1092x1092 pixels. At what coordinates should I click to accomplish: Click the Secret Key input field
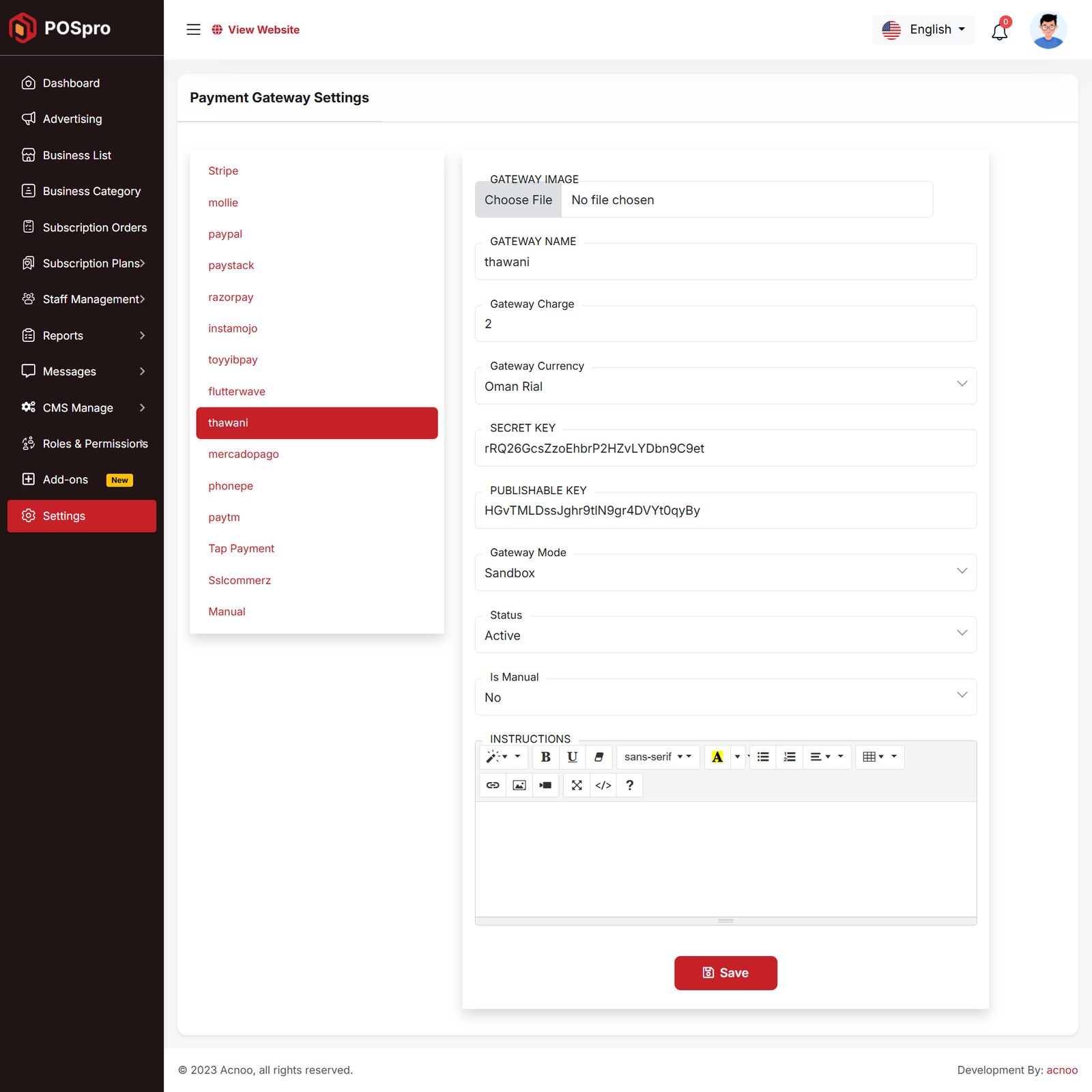pos(725,448)
